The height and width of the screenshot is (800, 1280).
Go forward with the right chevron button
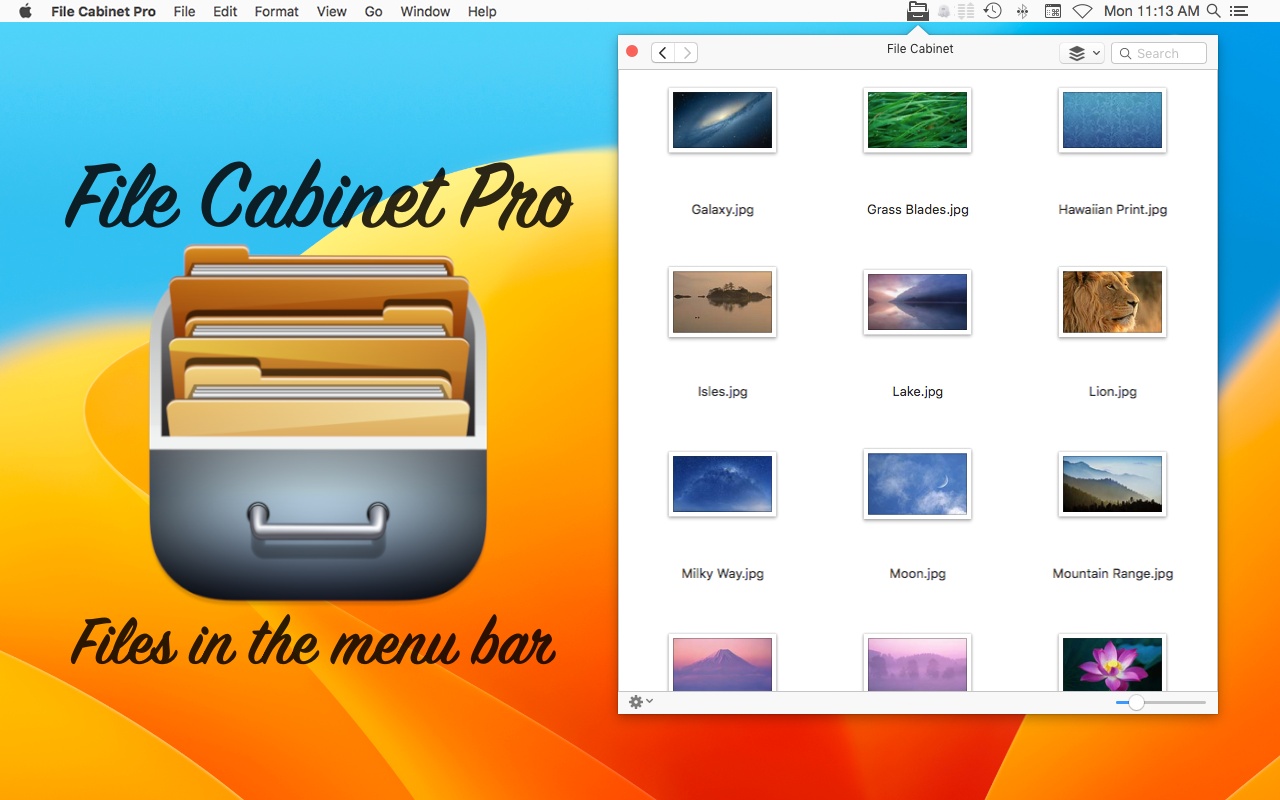(x=686, y=53)
